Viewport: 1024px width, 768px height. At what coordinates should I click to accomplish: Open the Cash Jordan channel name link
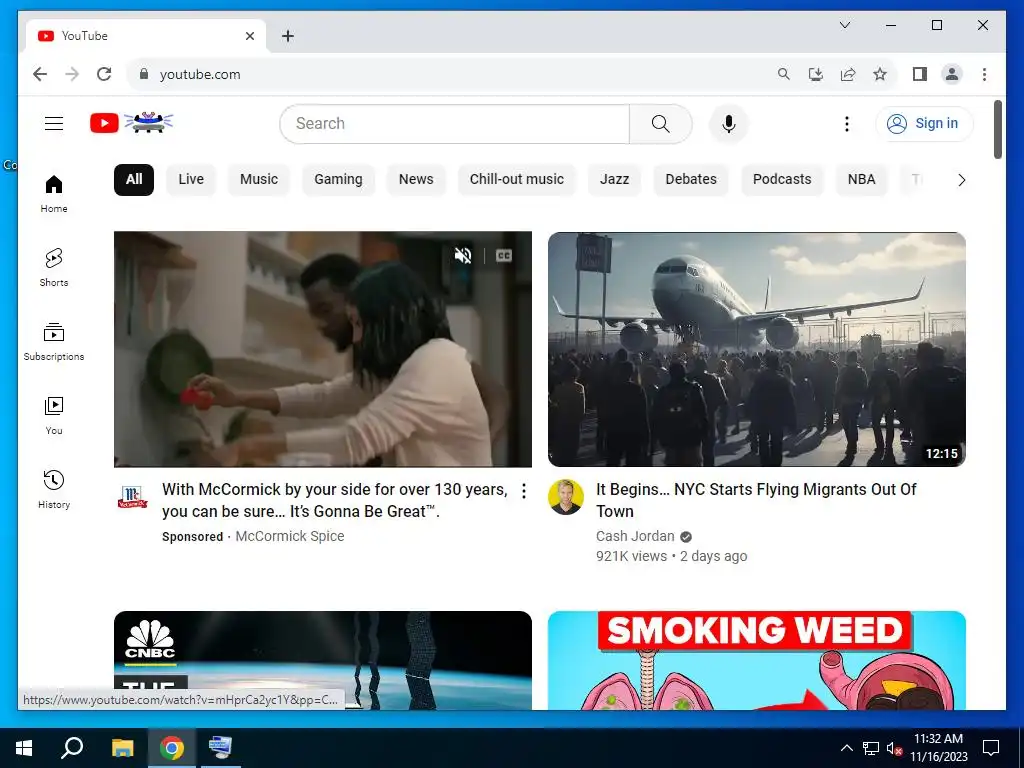click(x=635, y=536)
